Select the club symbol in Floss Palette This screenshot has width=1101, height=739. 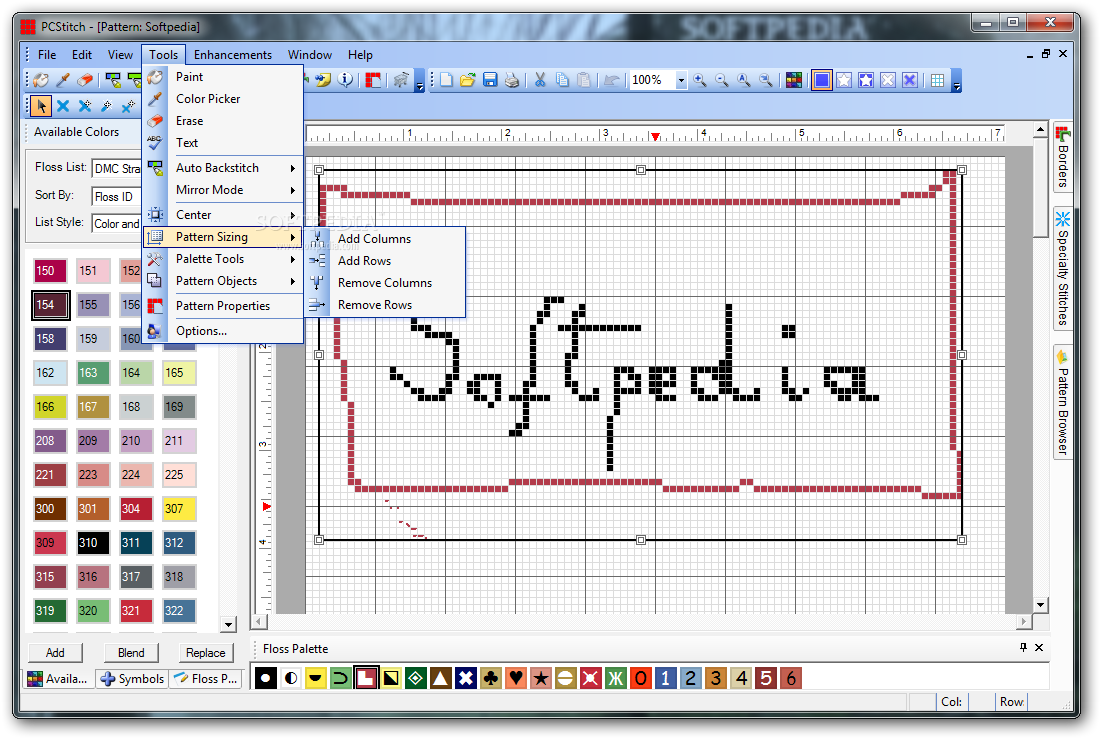(491, 678)
